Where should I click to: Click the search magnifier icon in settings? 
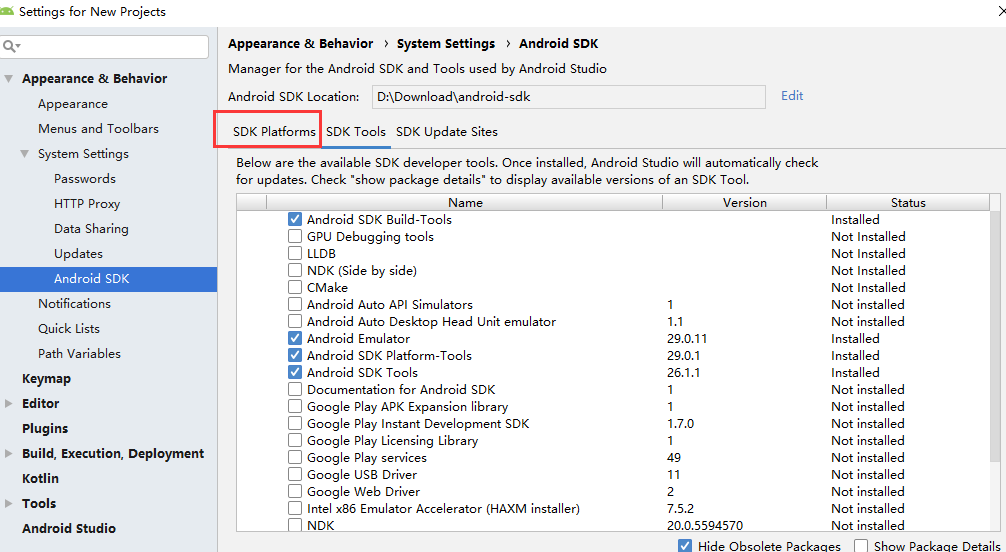click(x=11, y=47)
